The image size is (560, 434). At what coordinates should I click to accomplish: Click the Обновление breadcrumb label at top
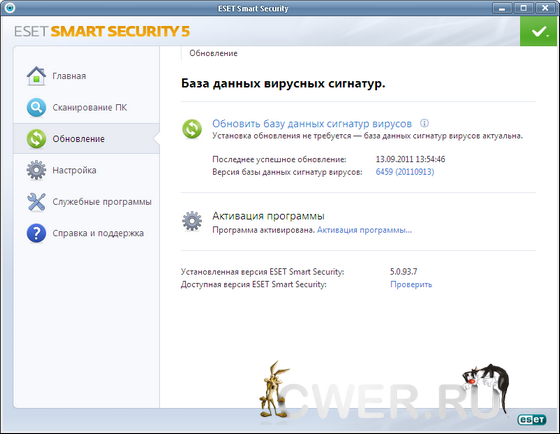213,53
